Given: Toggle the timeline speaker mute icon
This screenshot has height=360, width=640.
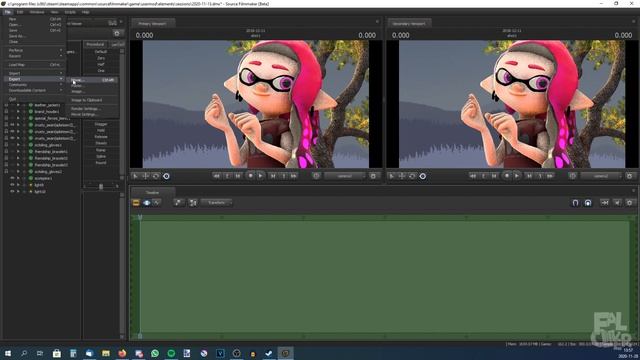Looking at the screenshot, I should 618,202.
